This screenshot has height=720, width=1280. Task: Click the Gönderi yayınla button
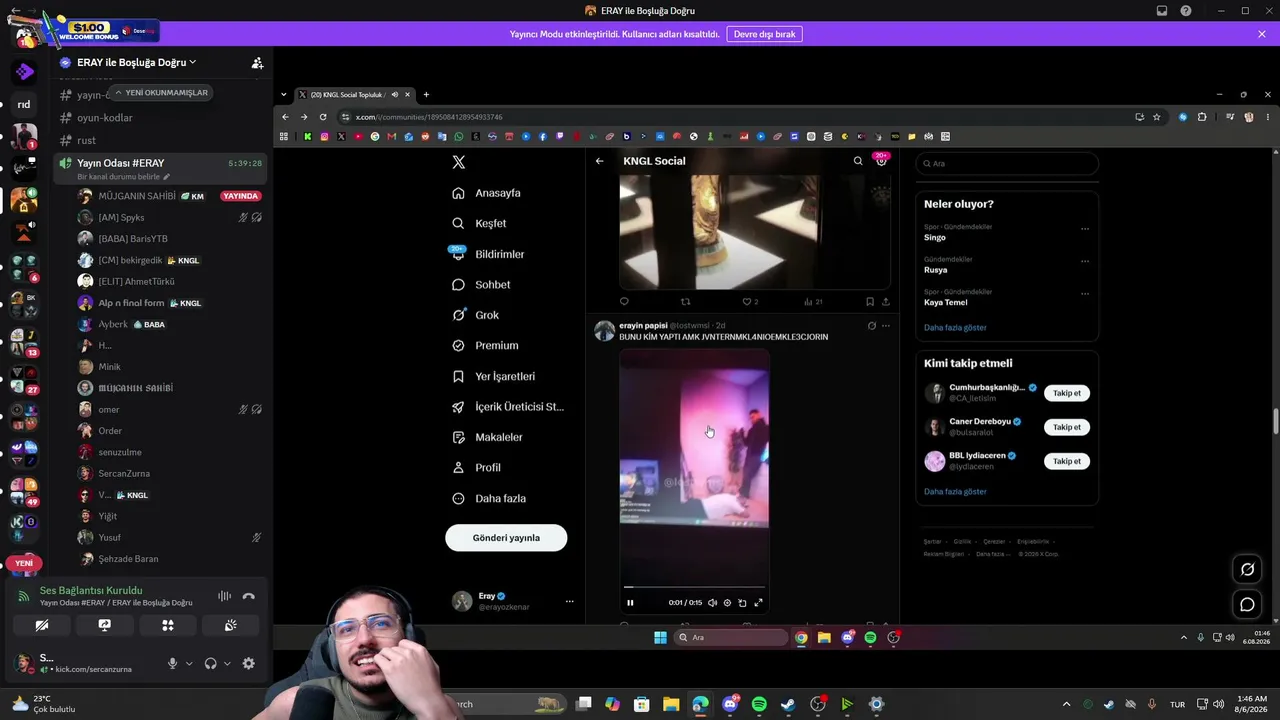point(506,537)
